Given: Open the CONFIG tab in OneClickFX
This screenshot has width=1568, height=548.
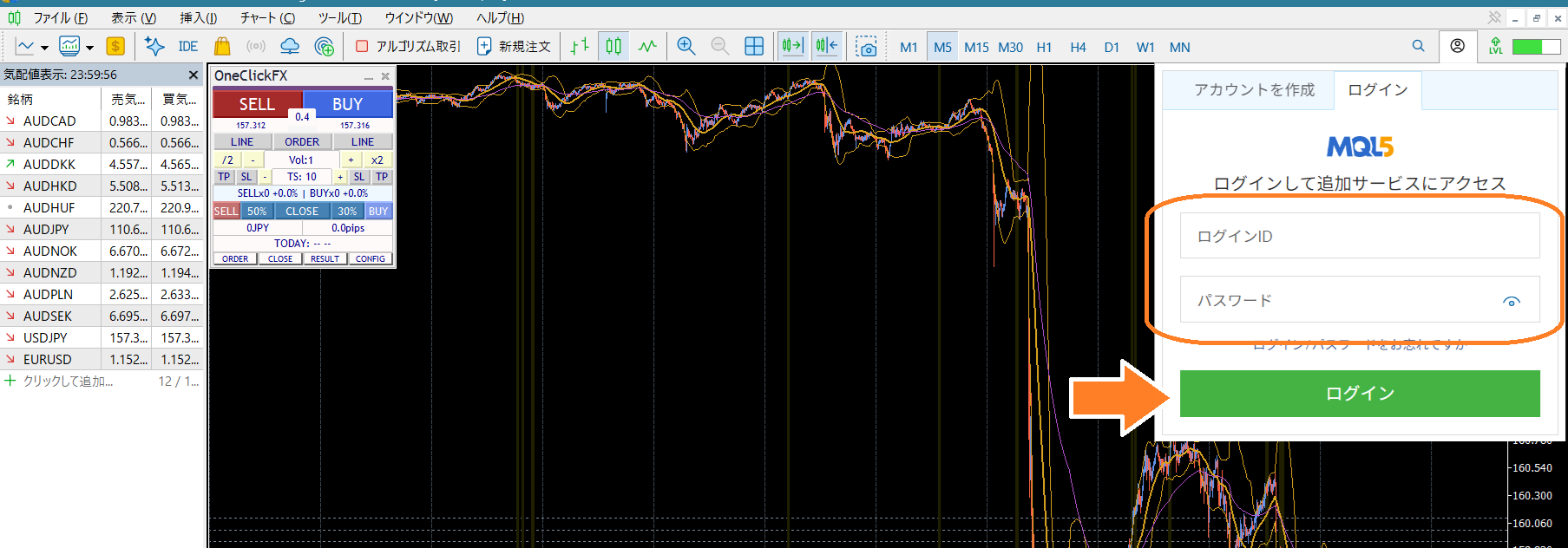Looking at the screenshot, I should (371, 258).
